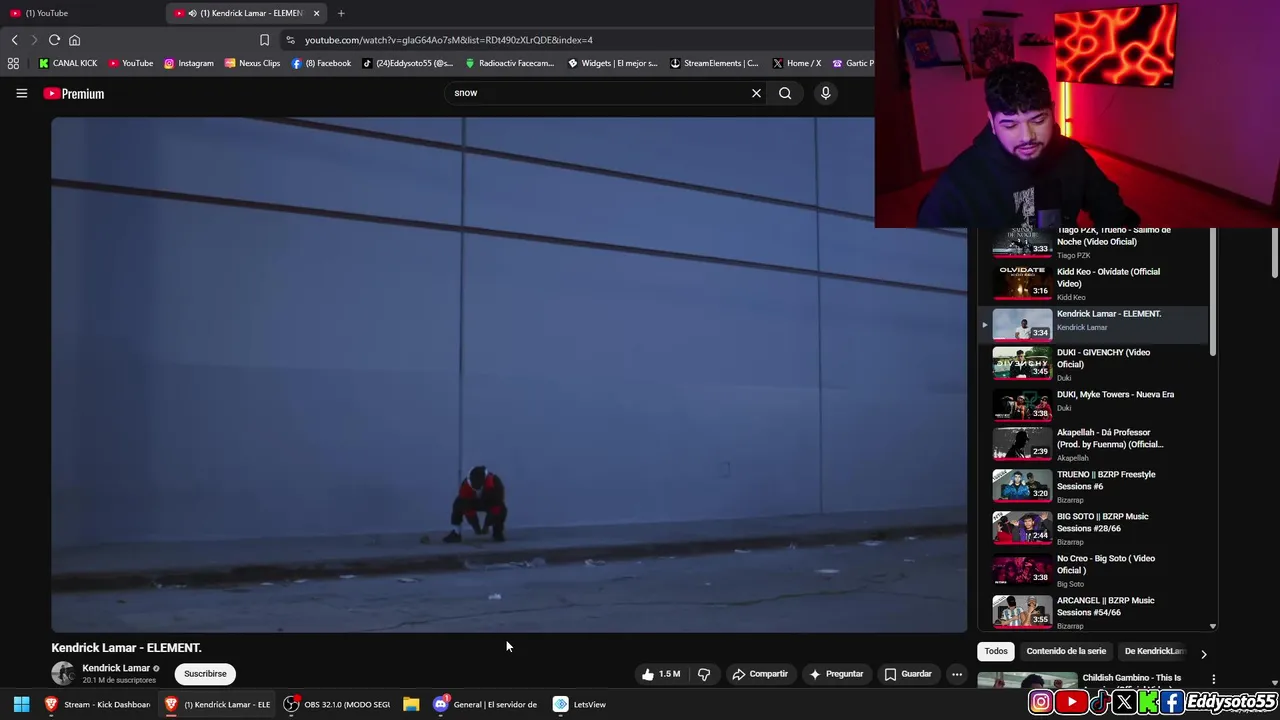Play Kidd Keo - Olvidate from playlist

pos(1094,284)
